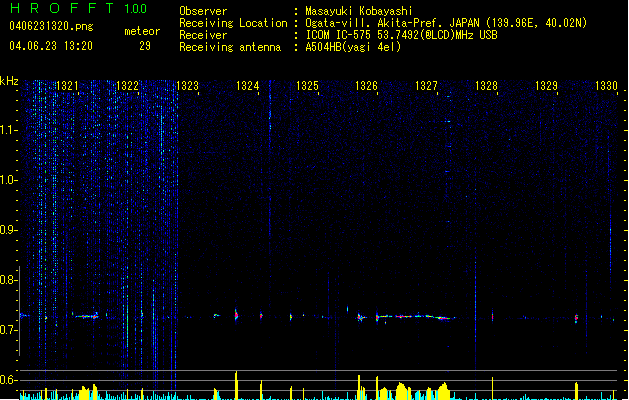The width and height of the screenshot is (629, 400).
Task: Click the 1327 time marker
Action: (x=426, y=86)
